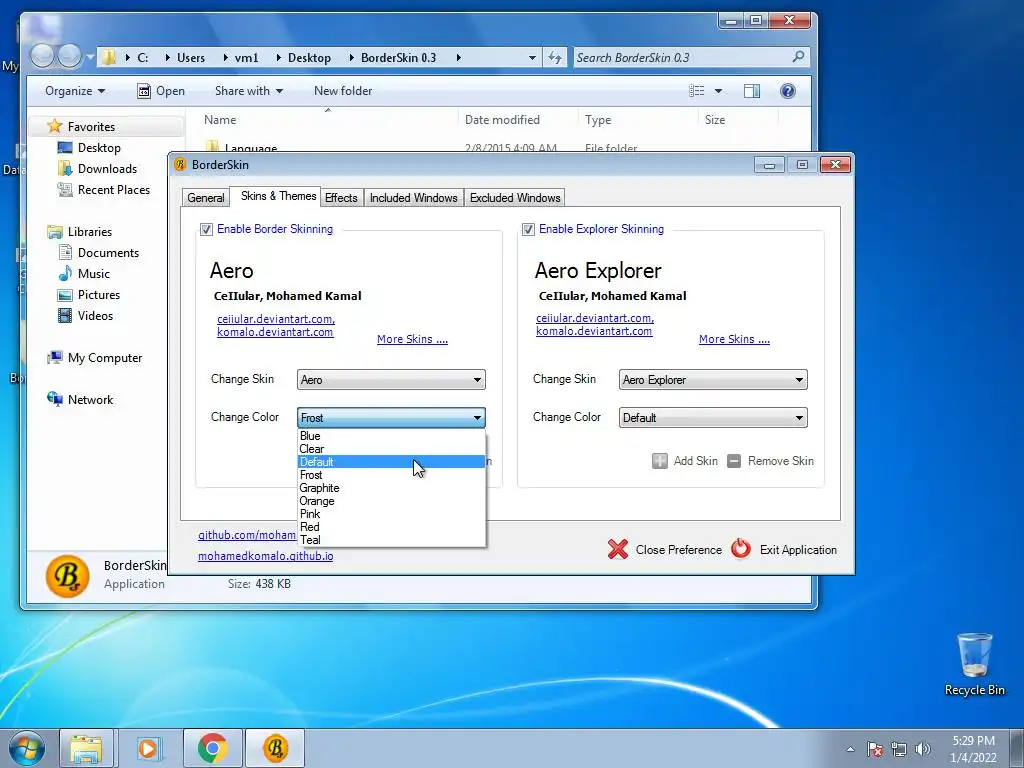Open Recent Places in navigation pane
Viewport: 1024px width, 768px height.
(x=114, y=189)
